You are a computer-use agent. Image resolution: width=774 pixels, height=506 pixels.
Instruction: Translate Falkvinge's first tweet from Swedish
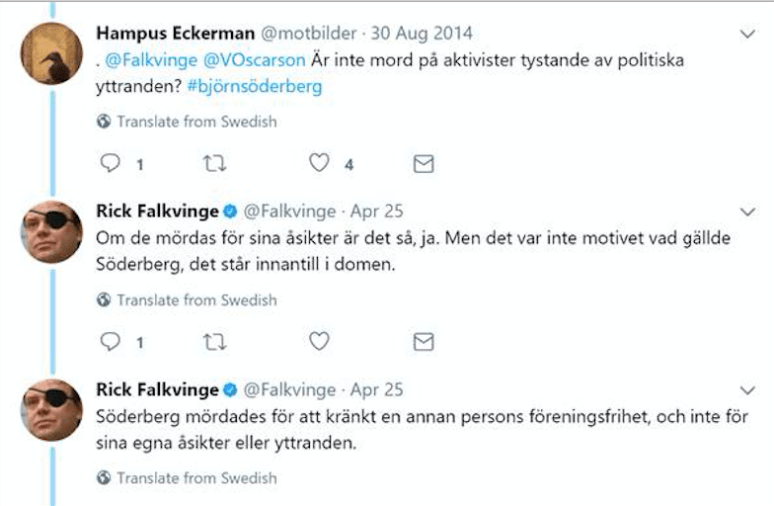pos(188,300)
